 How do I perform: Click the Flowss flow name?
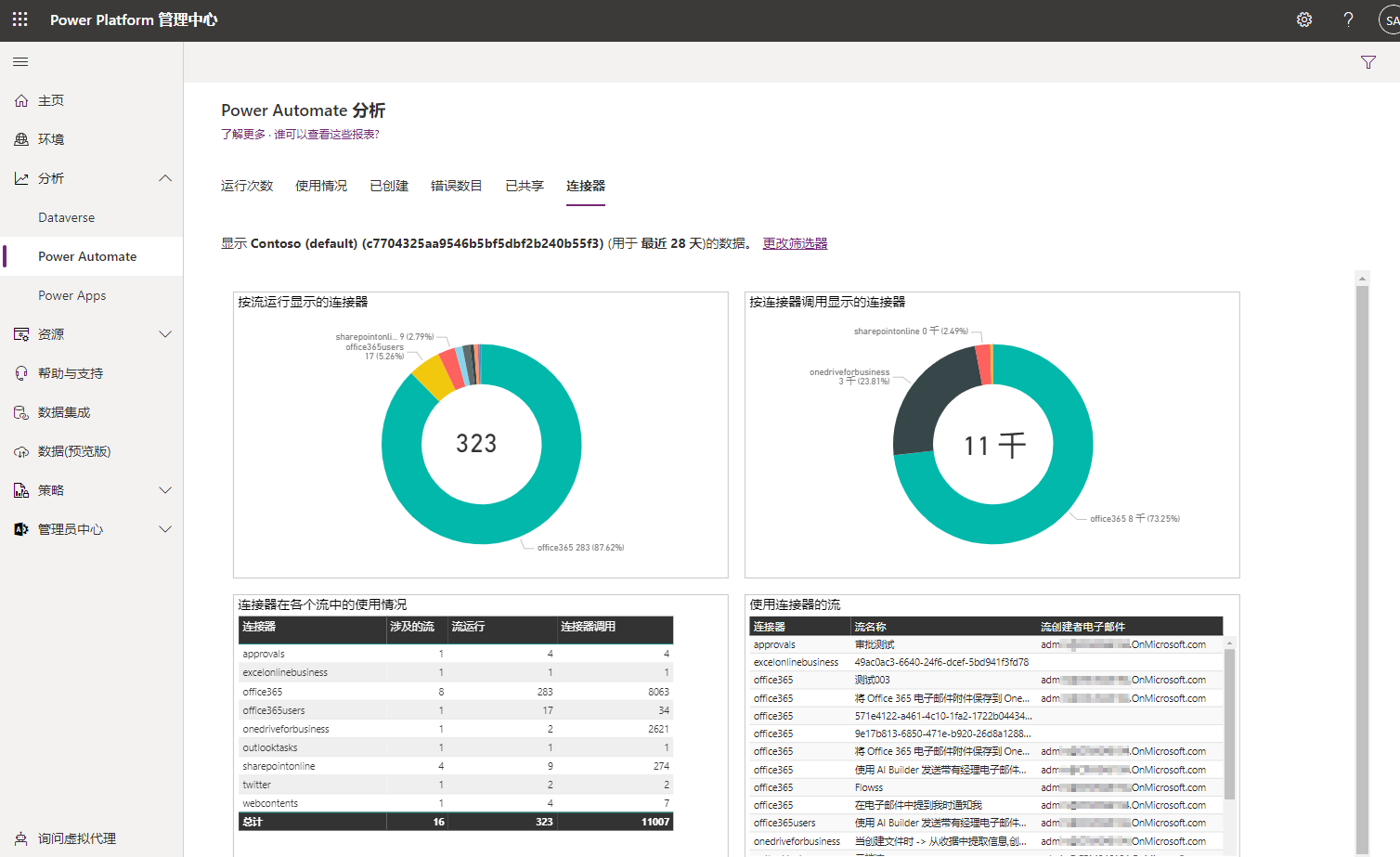(x=869, y=787)
